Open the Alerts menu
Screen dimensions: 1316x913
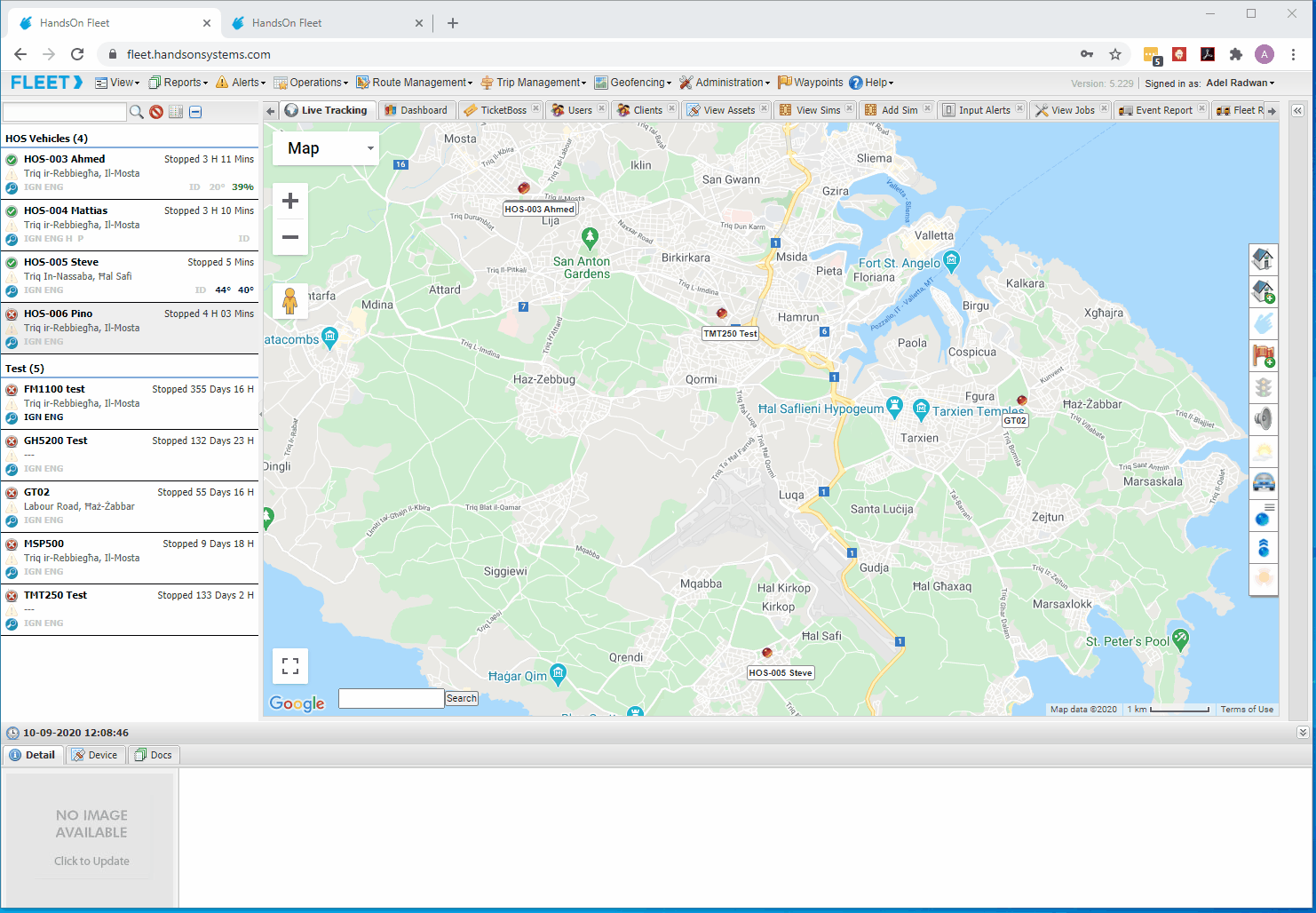(241, 83)
